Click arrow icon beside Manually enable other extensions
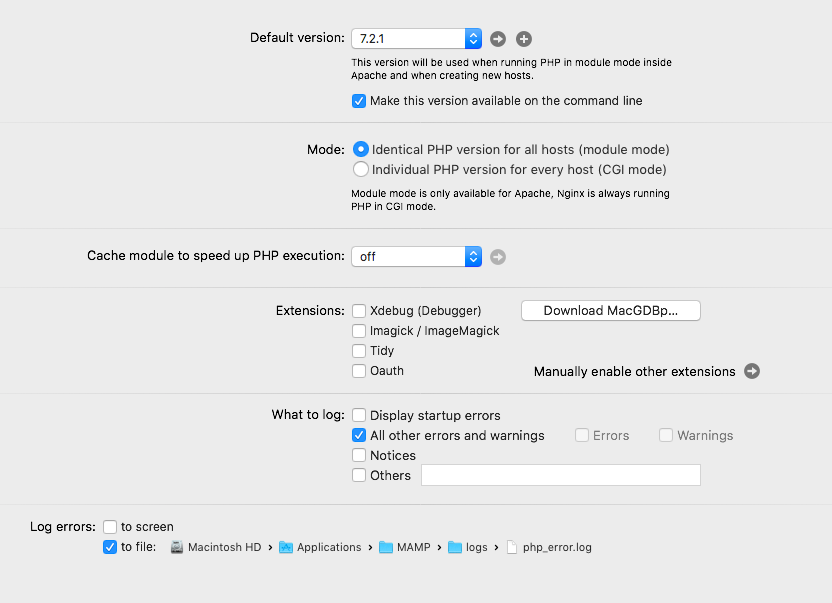The width and height of the screenshot is (832, 603). (x=752, y=371)
